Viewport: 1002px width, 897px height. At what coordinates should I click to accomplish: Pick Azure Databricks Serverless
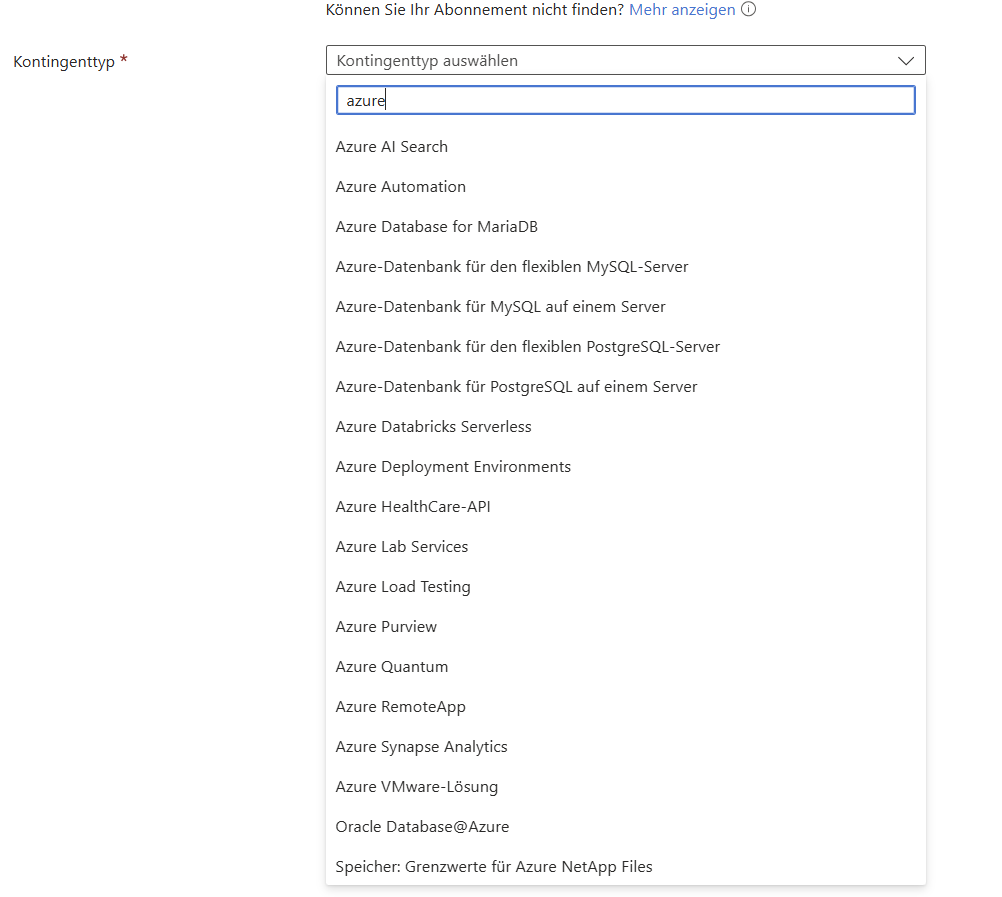click(x=626, y=427)
